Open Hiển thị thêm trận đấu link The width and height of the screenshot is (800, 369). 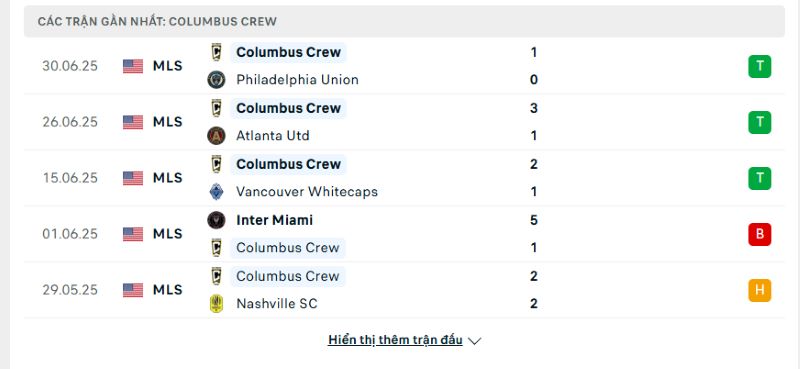[x=395, y=340]
